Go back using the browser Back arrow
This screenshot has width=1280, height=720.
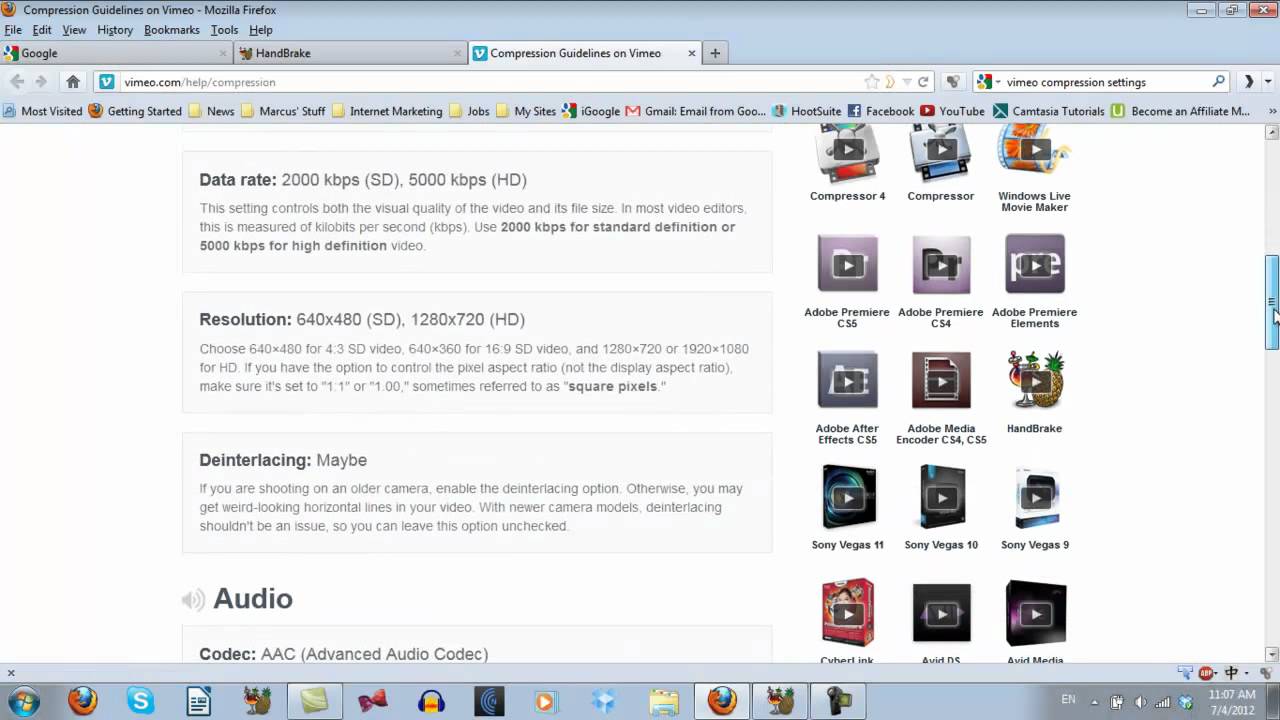point(17,82)
